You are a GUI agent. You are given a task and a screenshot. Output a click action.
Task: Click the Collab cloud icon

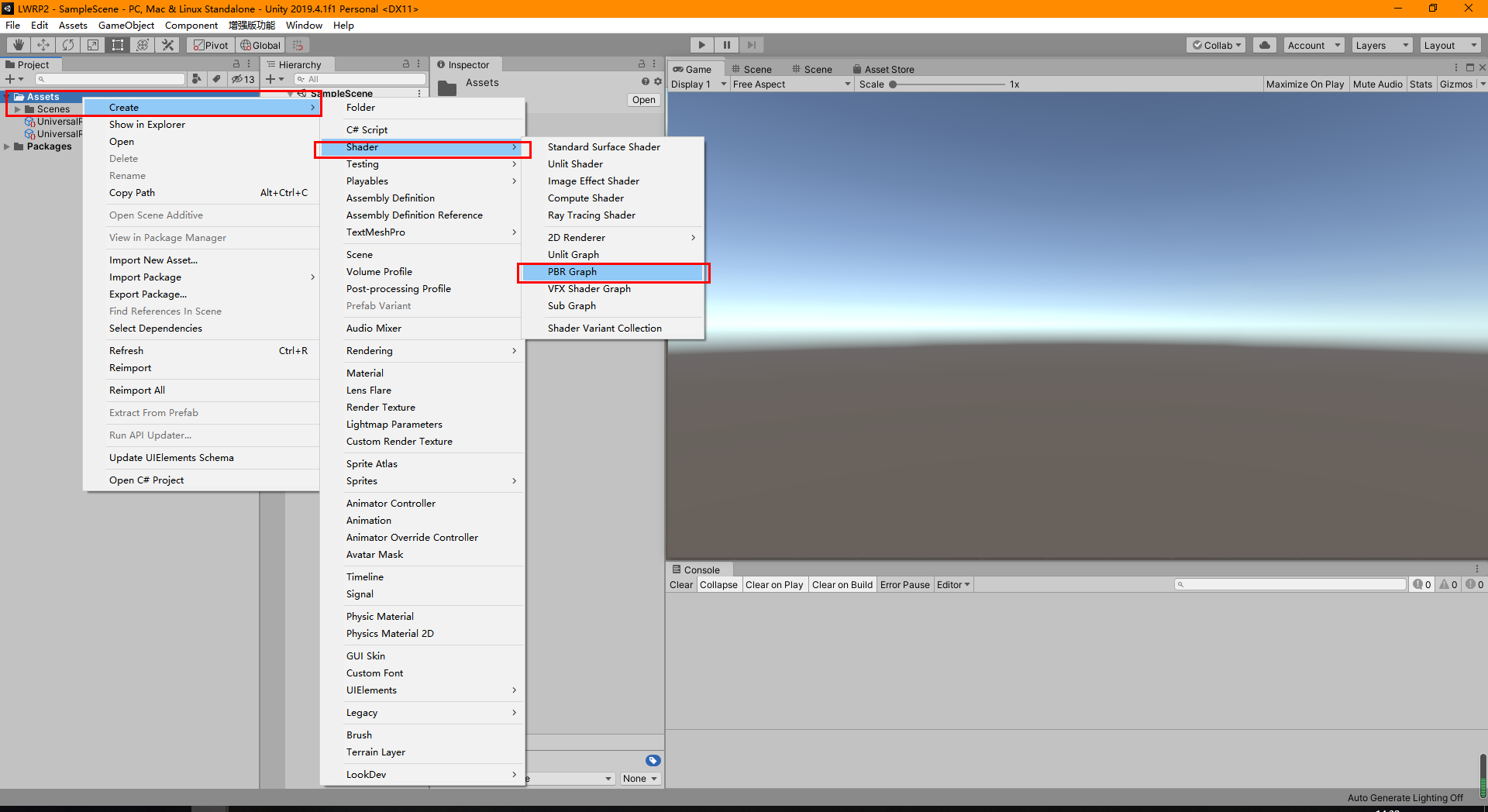(1264, 45)
